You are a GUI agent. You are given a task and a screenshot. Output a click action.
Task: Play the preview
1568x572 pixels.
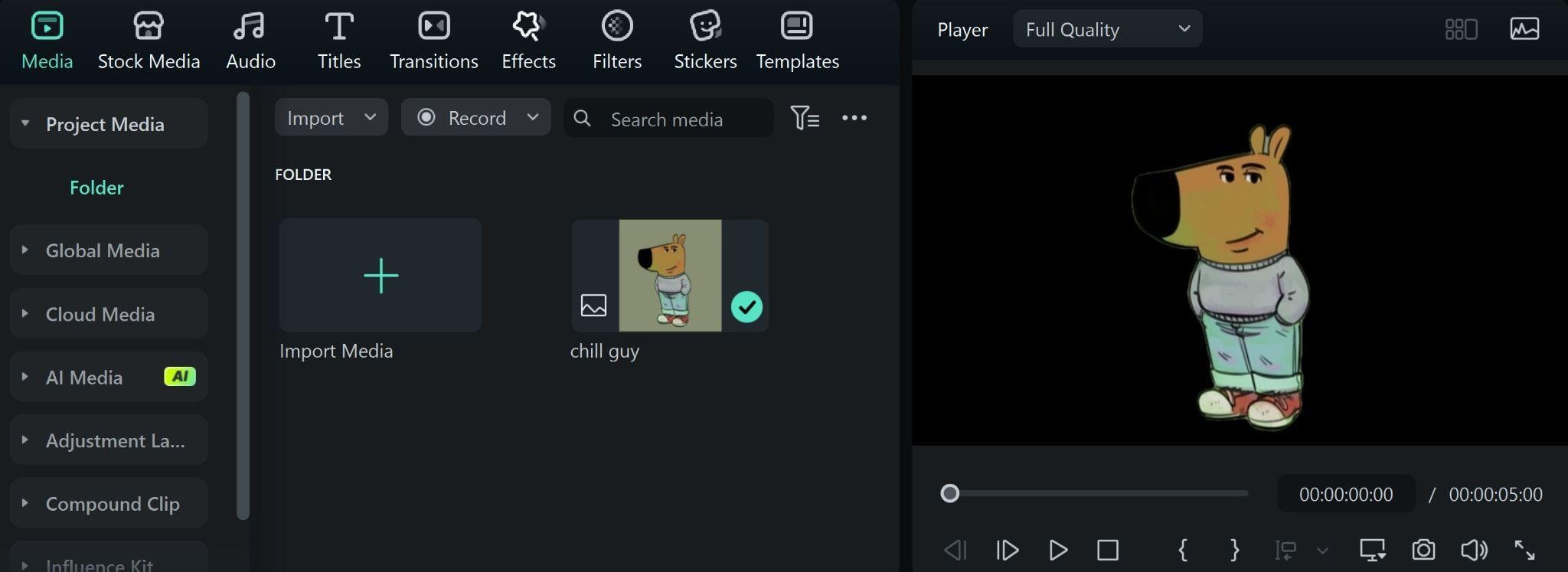tap(1058, 550)
